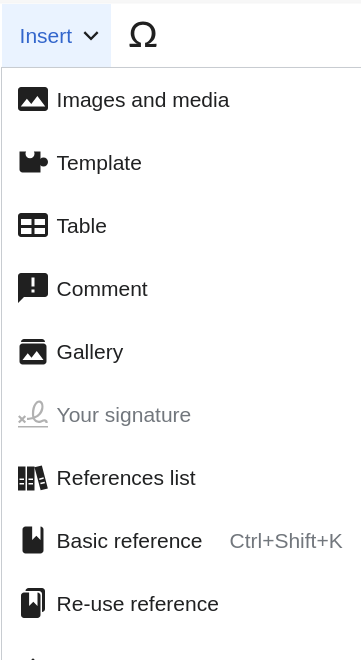The width and height of the screenshot is (361, 660).
Task: Choose the Re-use reference option
Action: tap(181, 604)
